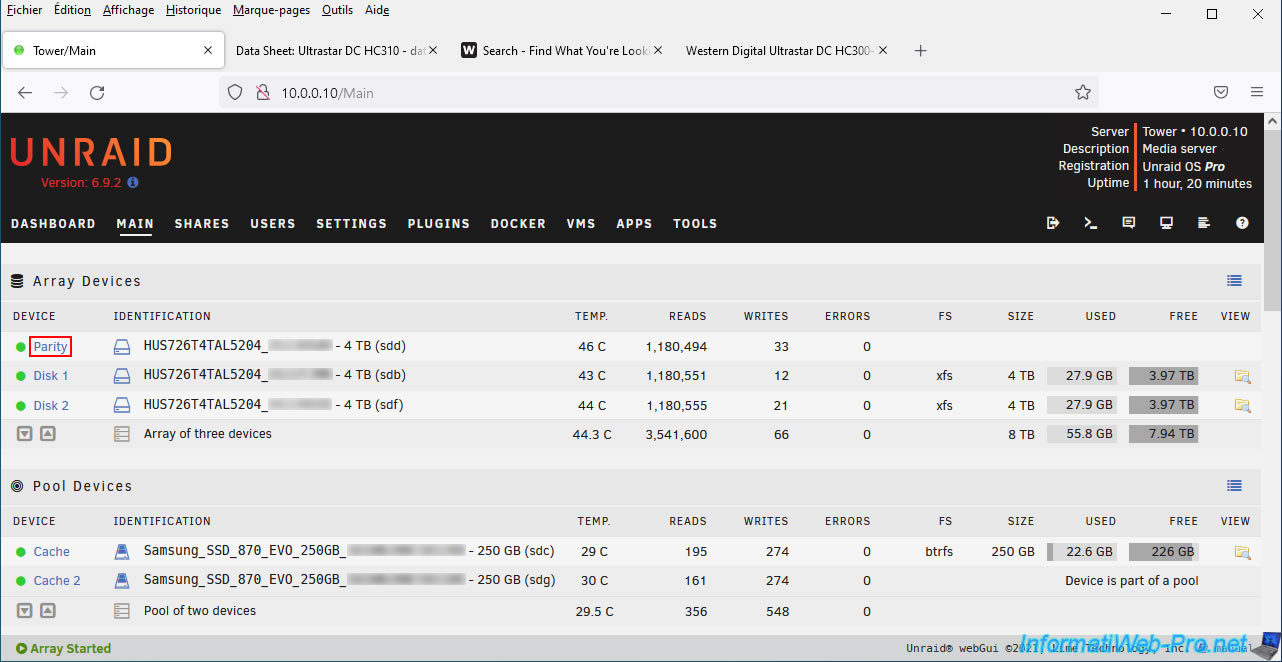This screenshot has width=1282, height=662.
Task: Click the info icon next to Version 6.9.2
Action: tap(133, 183)
